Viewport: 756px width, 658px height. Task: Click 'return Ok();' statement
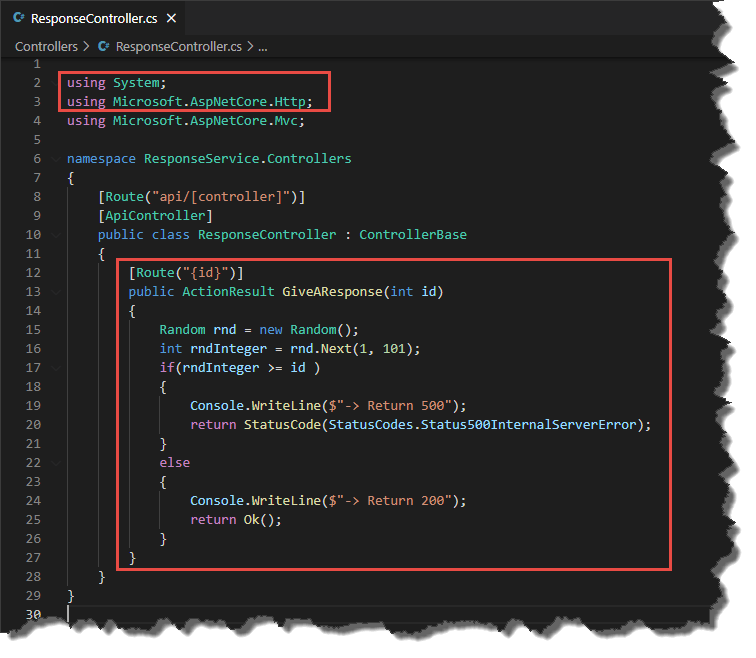coord(236,520)
